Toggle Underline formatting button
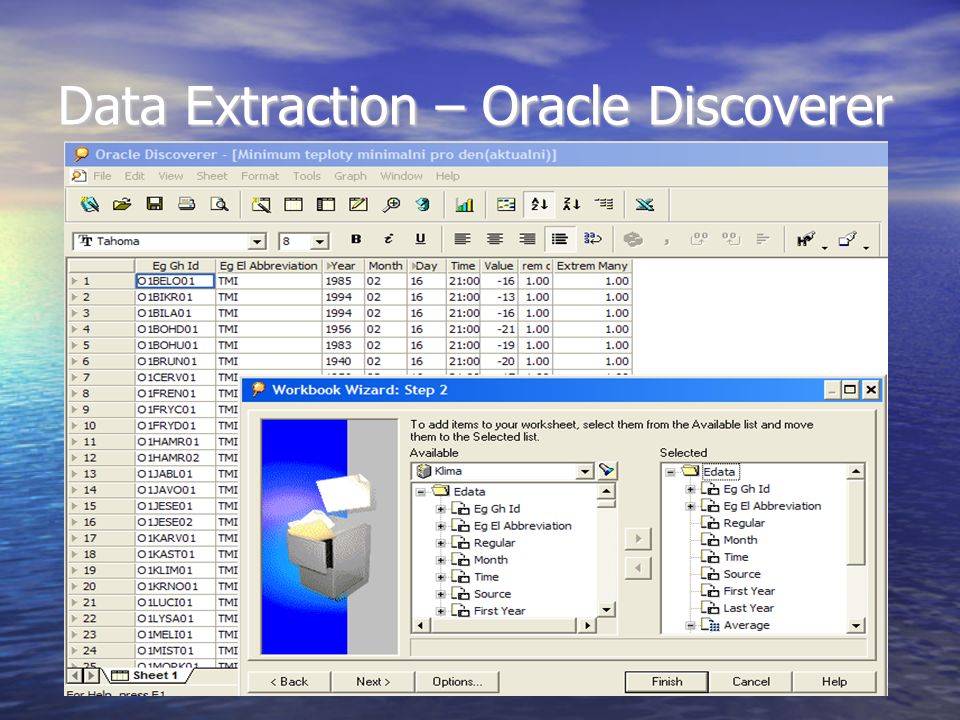This screenshot has height=720, width=960. (420, 239)
